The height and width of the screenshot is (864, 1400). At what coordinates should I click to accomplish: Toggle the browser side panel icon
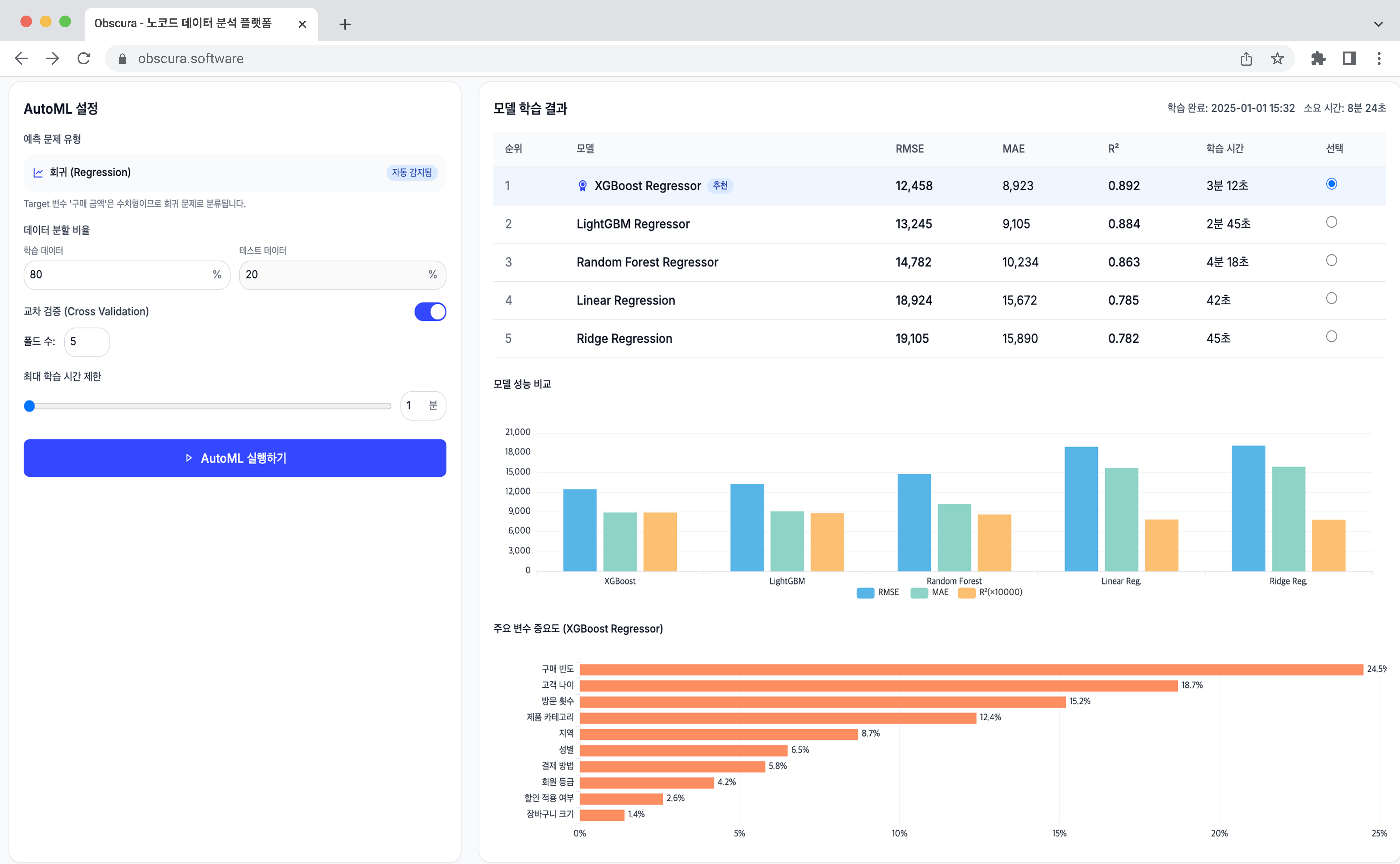pyautogui.click(x=1349, y=58)
